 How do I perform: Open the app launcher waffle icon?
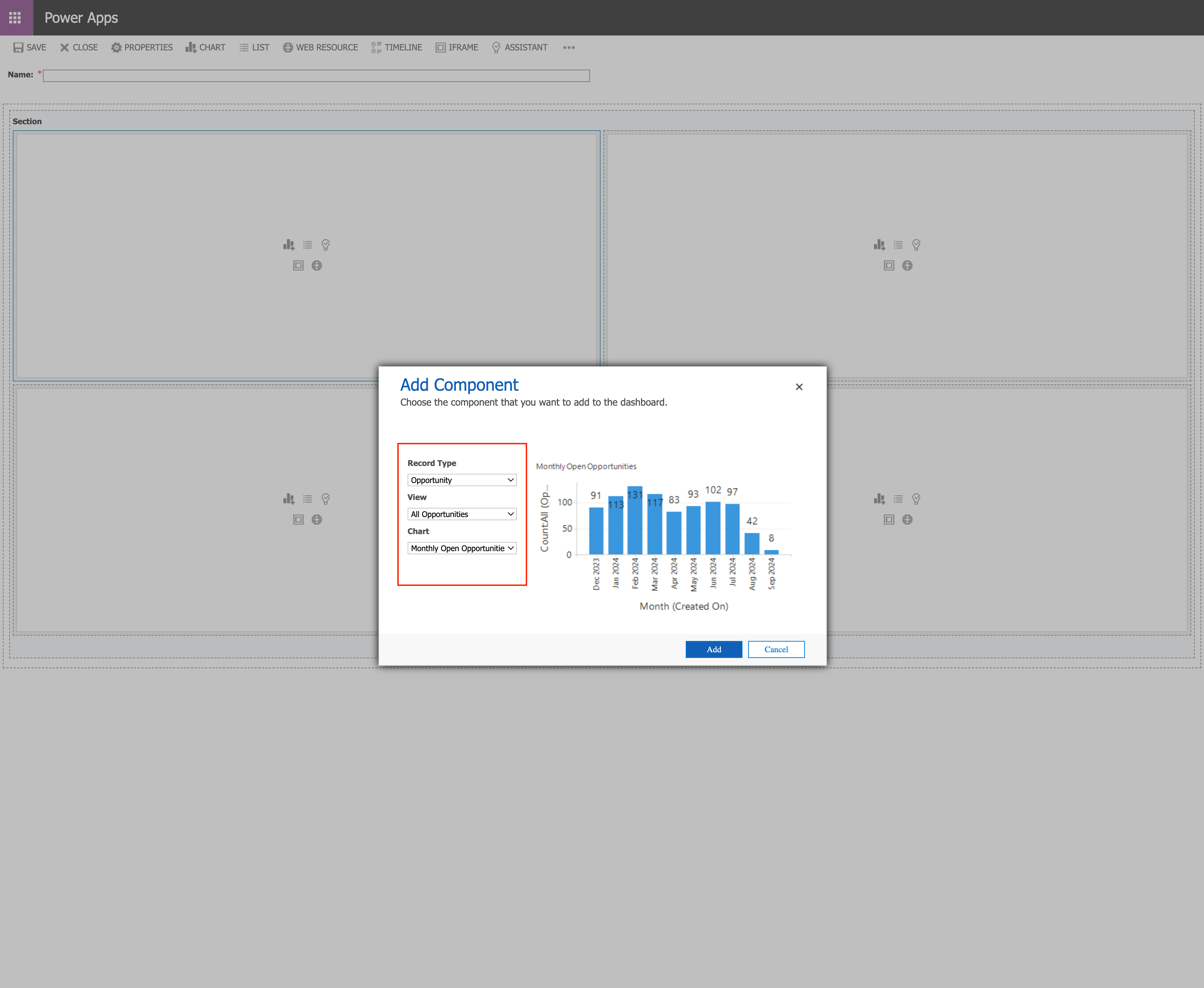15,18
